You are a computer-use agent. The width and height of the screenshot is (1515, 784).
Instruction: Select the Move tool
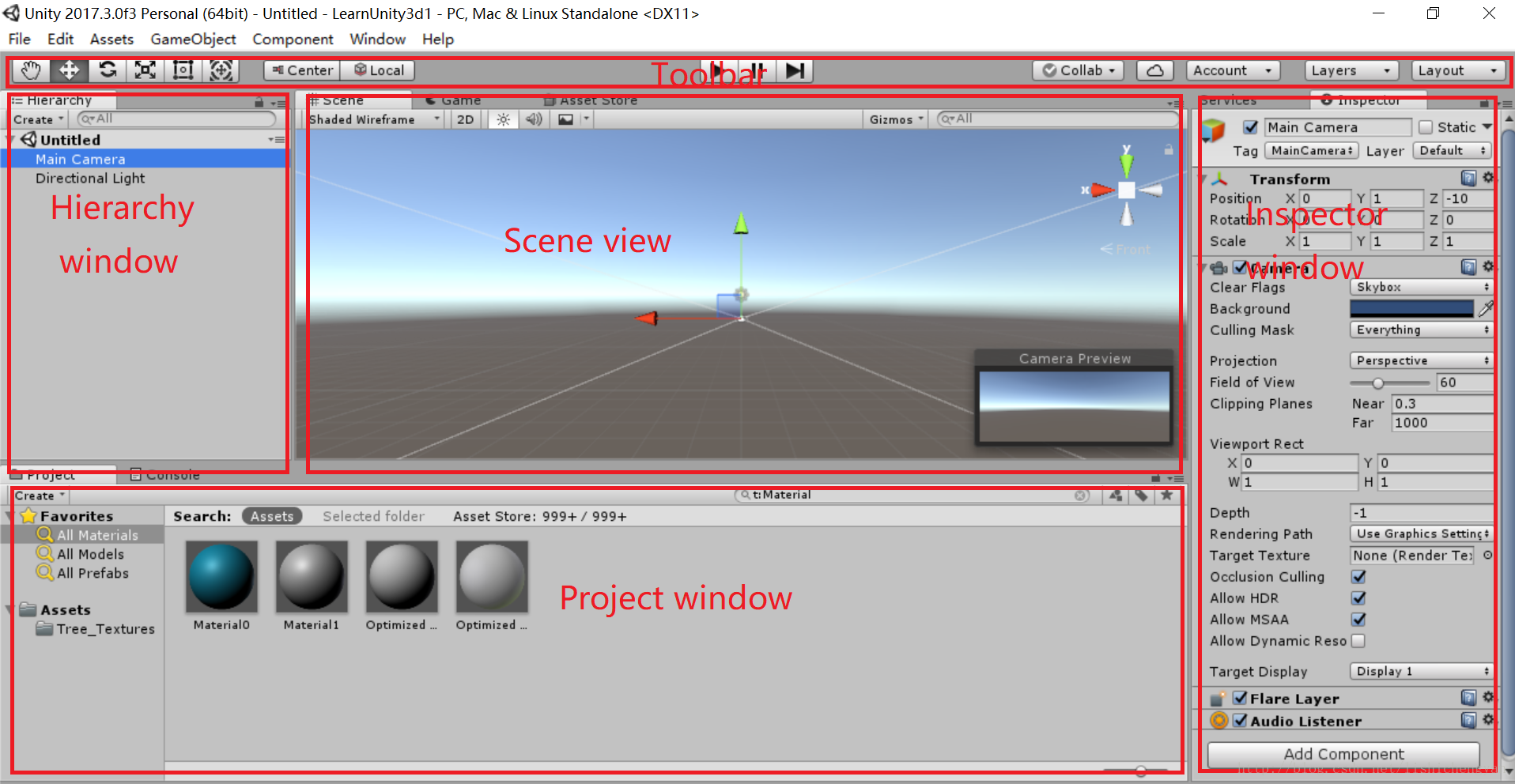[x=69, y=70]
